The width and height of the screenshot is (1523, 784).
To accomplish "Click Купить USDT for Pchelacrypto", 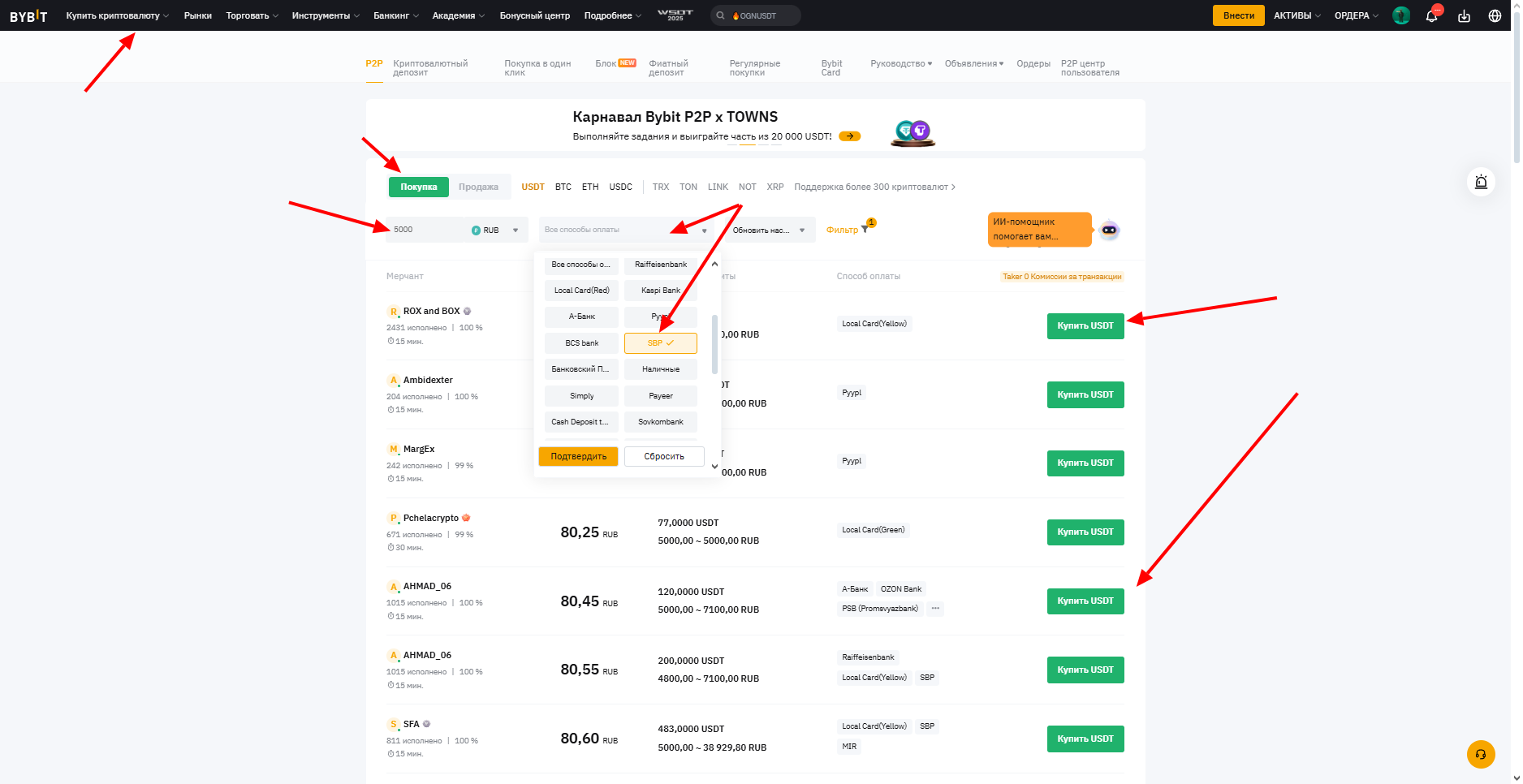I will click(1085, 532).
